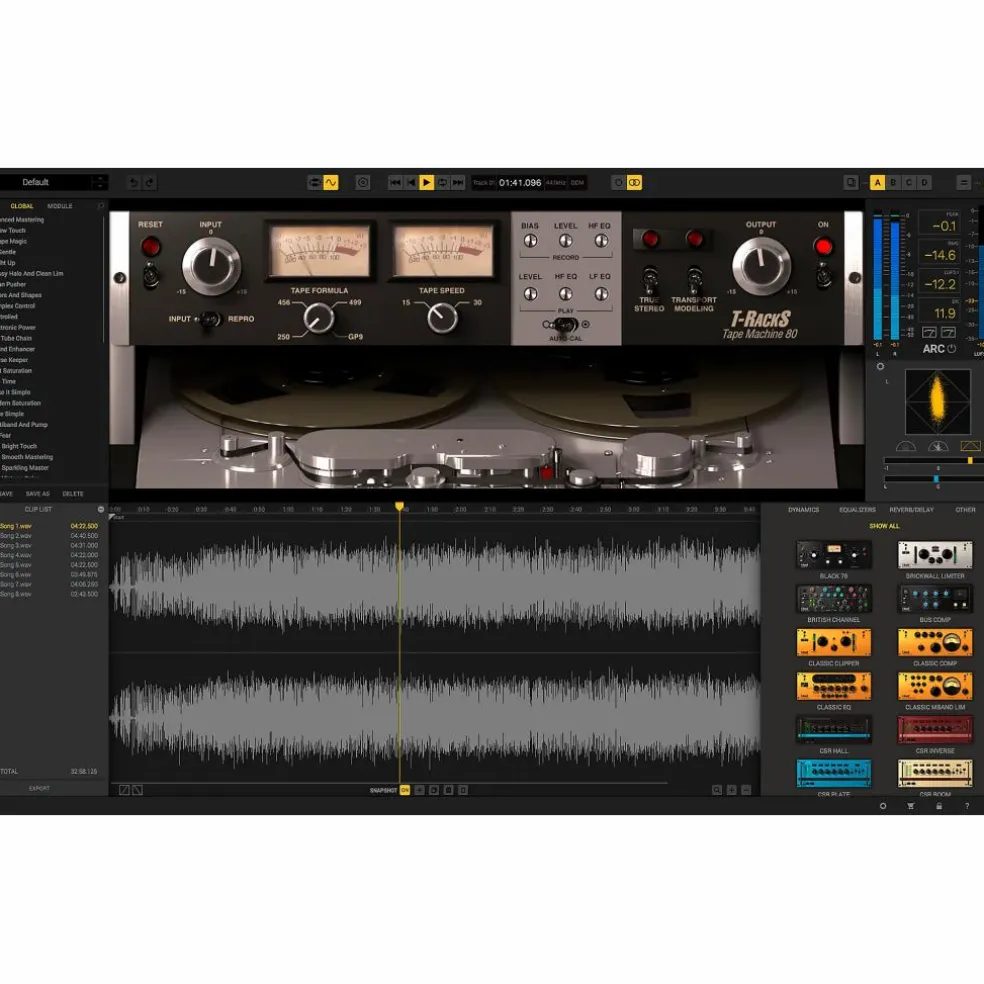This screenshot has width=984, height=984.
Task: Select the yellow highlighted scope icon
Action: tap(970, 446)
